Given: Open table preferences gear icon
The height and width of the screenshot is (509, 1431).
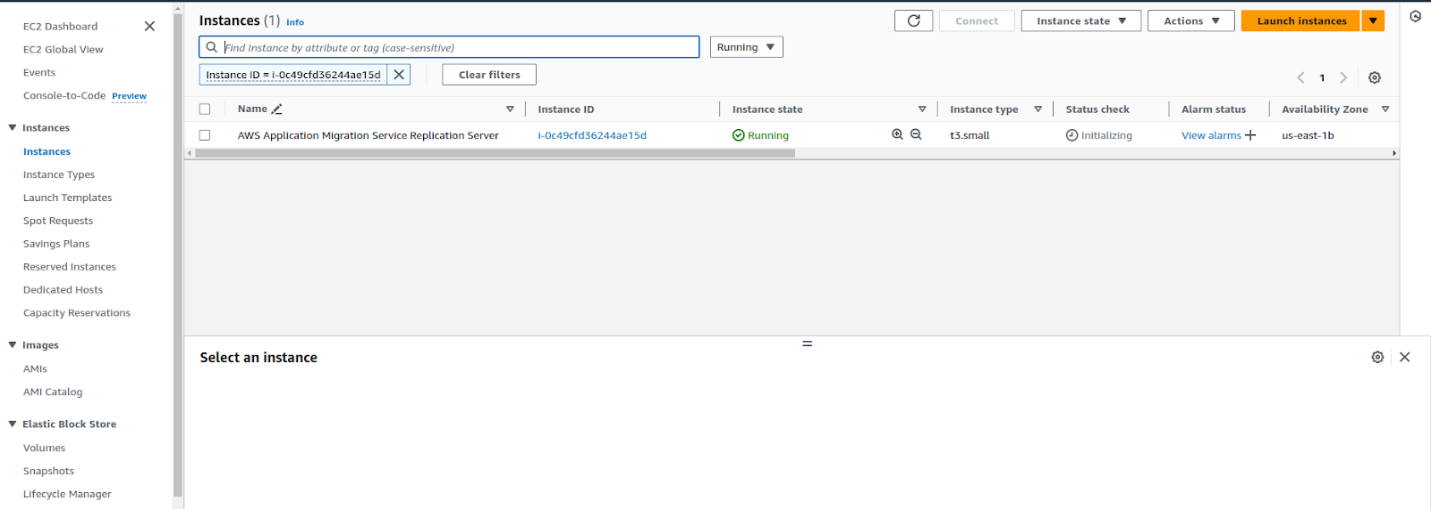Looking at the screenshot, I should [x=1375, y=78].
